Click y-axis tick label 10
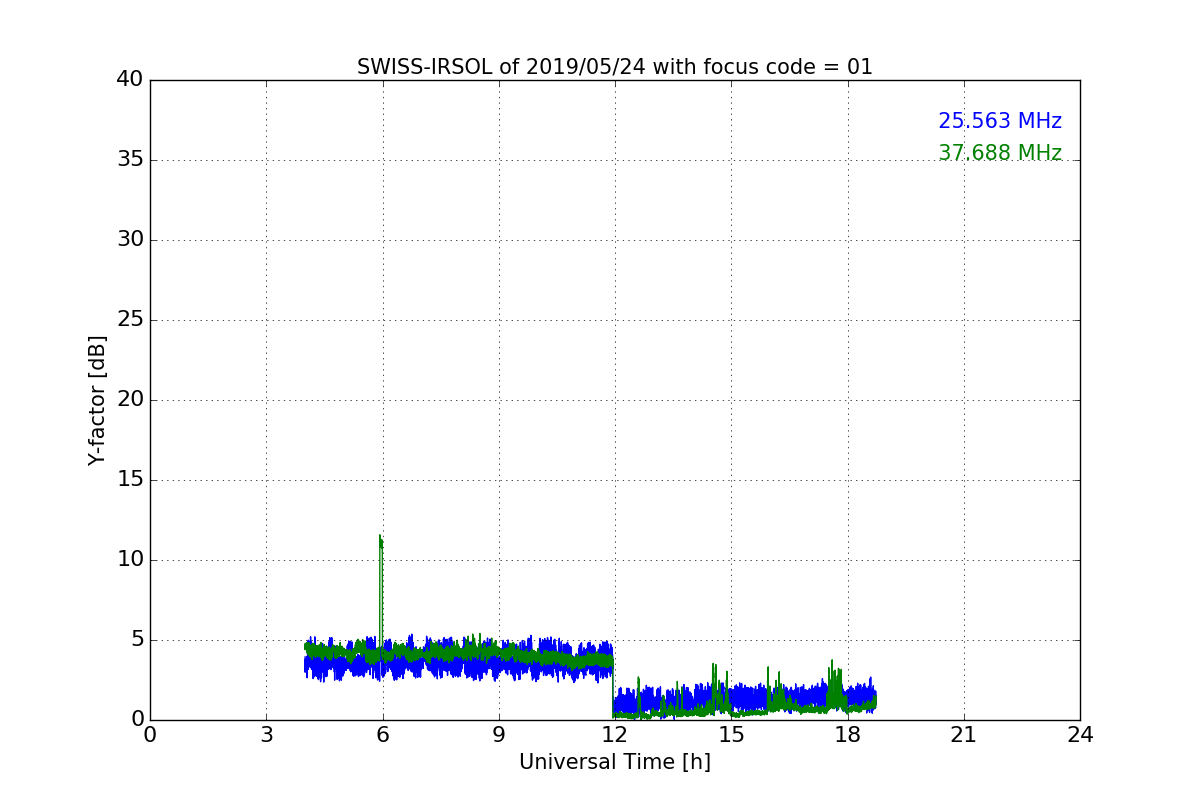This screenshot has width=1200, height=800. (x=129, y=560)
